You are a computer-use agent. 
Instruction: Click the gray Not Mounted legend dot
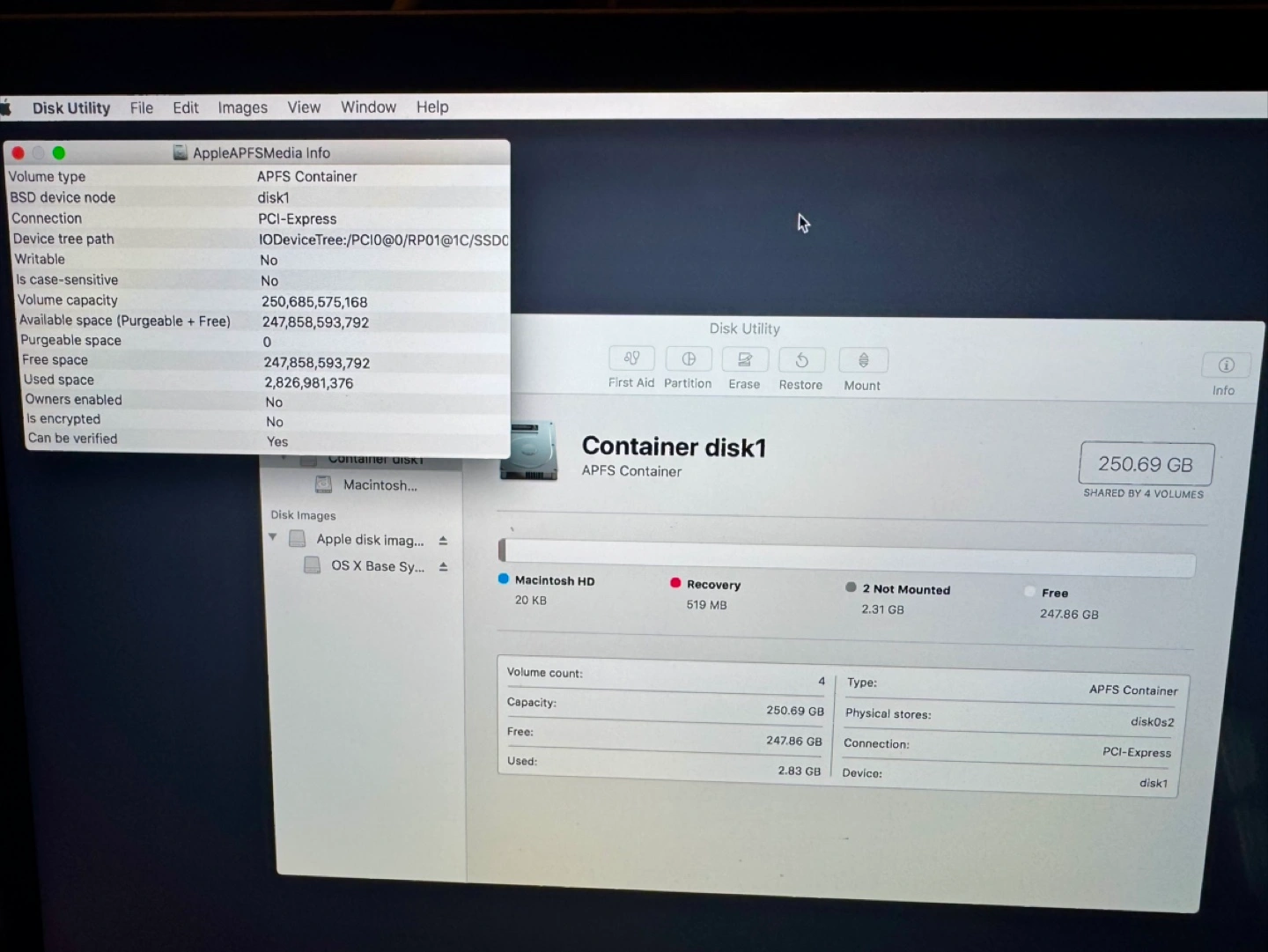851,587
